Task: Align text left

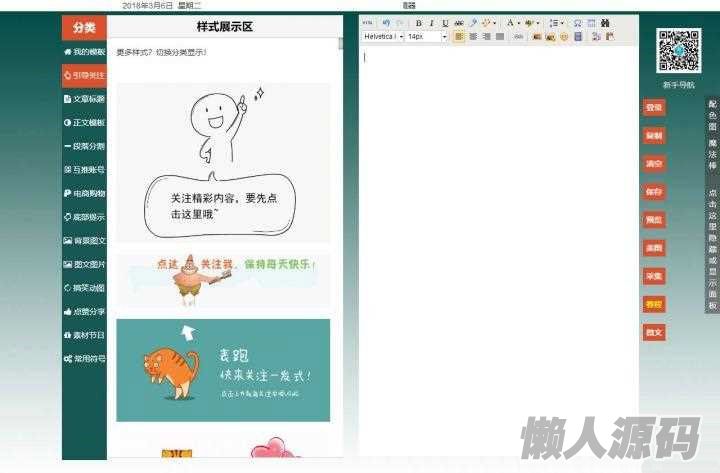Action: click(459, 36)
